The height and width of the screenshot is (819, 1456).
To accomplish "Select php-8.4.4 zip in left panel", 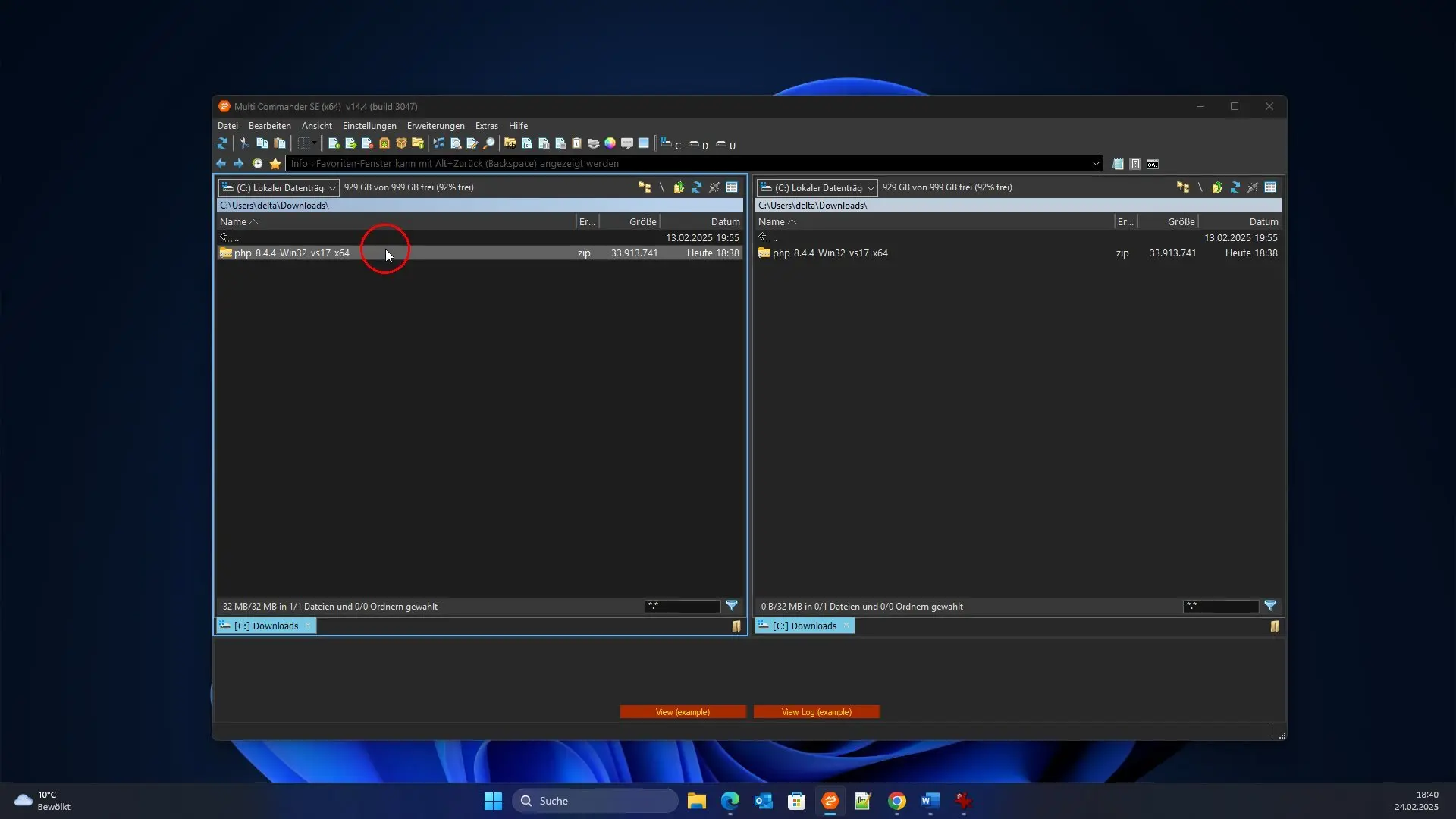I will point(480,253).
